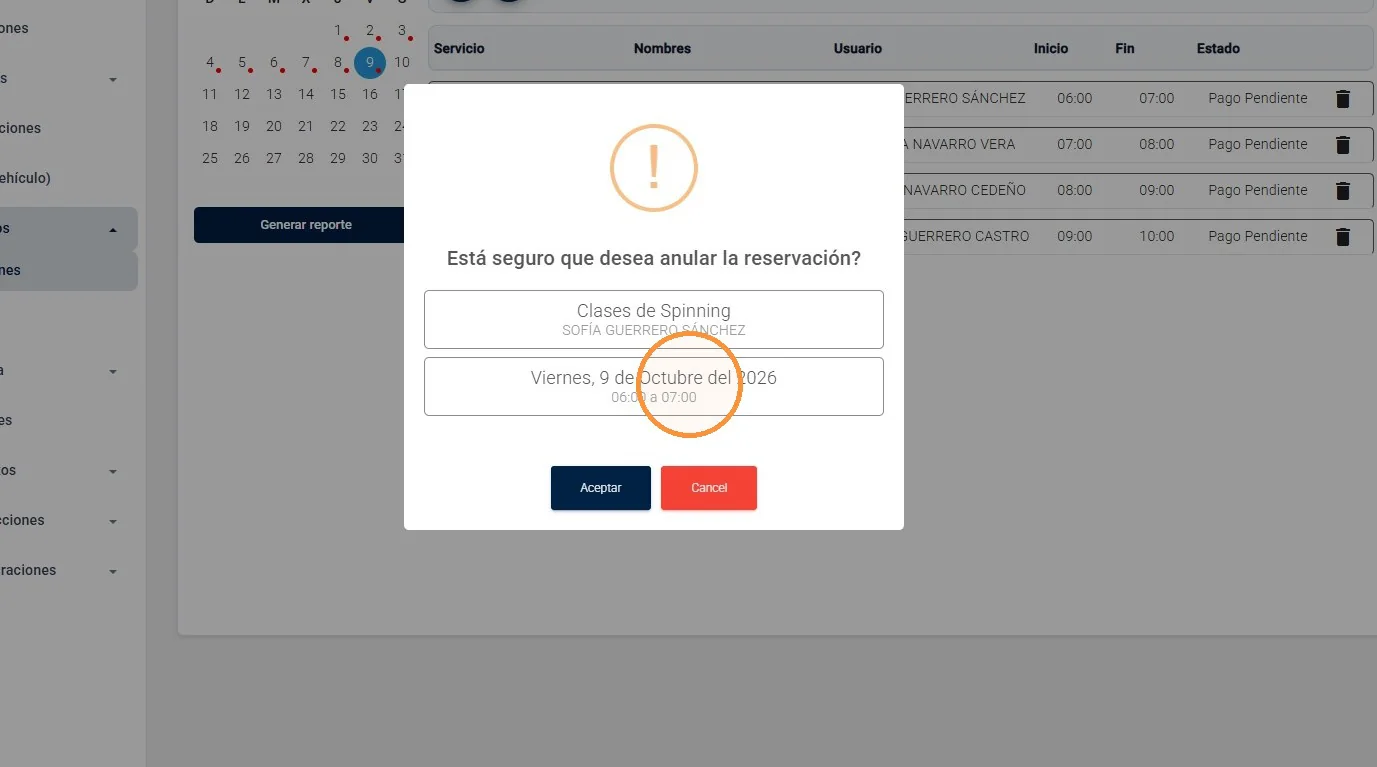This screenshot has width=1377, height=767.
Task: Click the dialog question about anular la reservación
Action: 654,258
